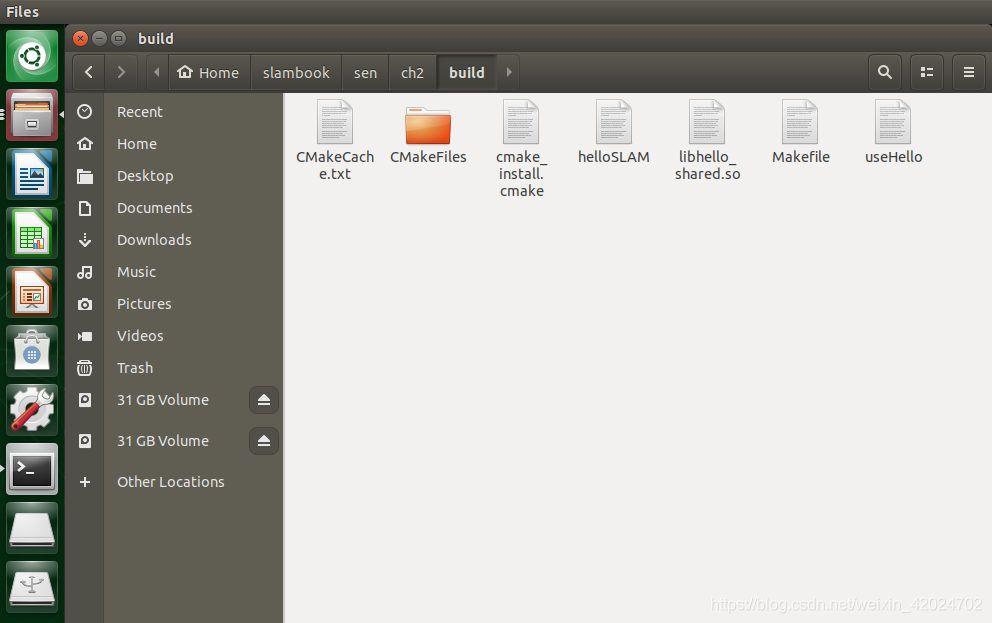Click the Files cabinet icon in the launcher

pos(32,115)
